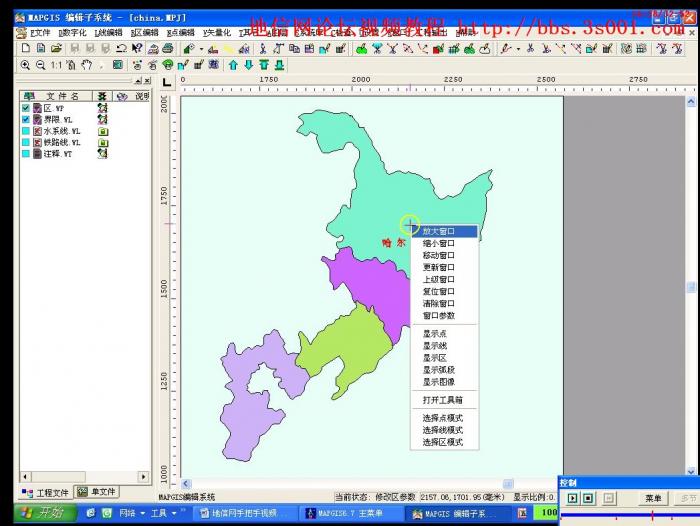
Task: Choose 放大窗口 from the context menu
Action: tap(438, 231)
